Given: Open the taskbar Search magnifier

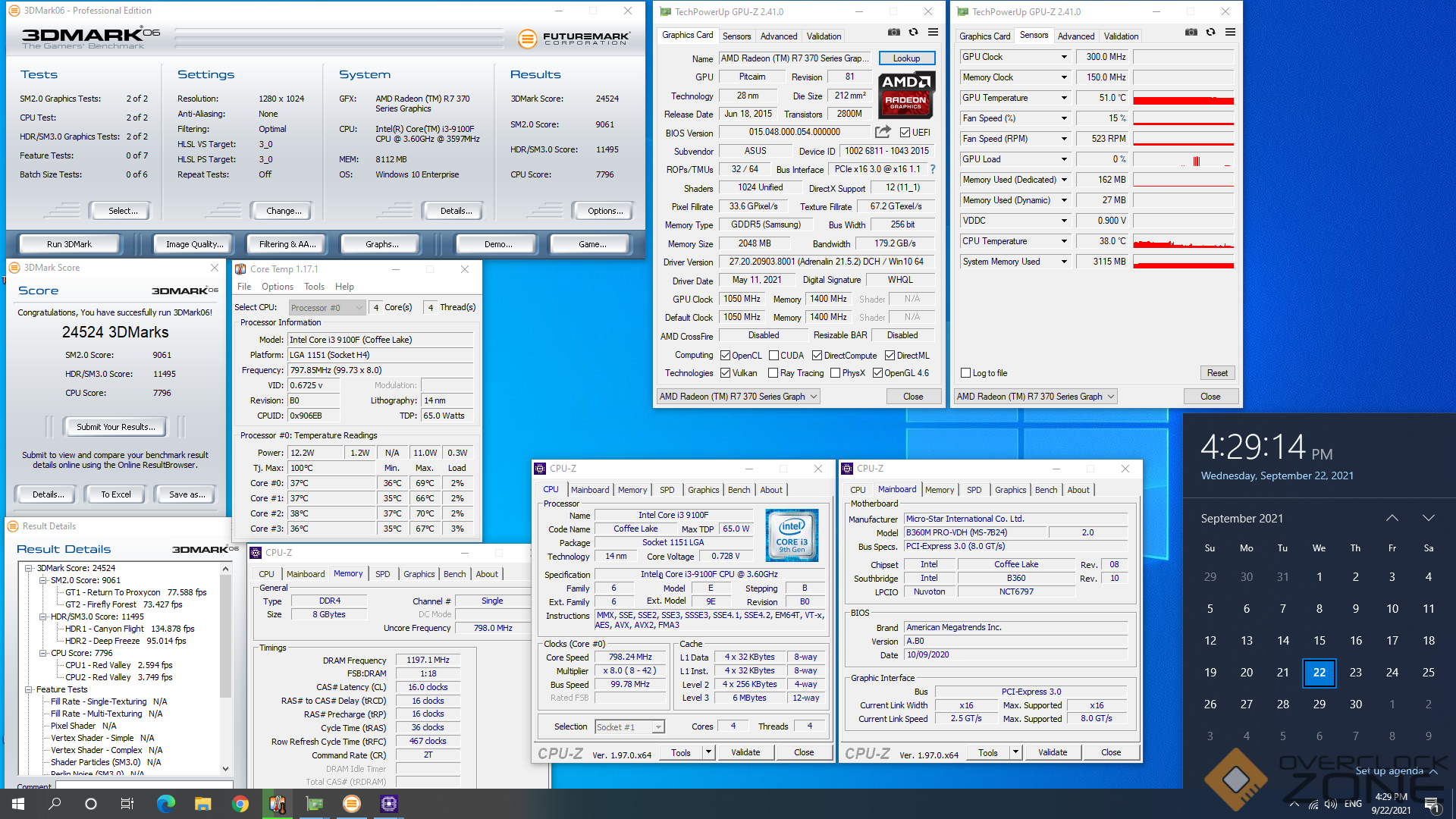Looking at the screenshot, I should click(55, 804).
